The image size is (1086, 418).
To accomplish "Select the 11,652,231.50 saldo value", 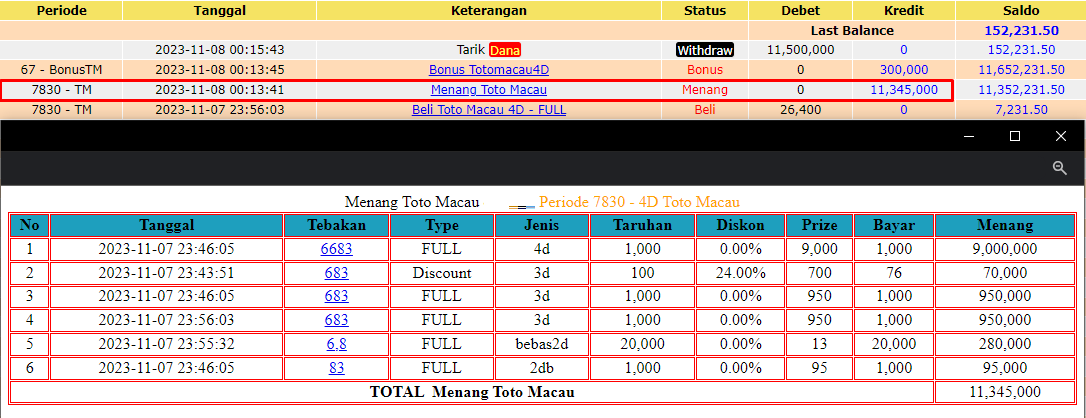I will (x=1021, y=70).
